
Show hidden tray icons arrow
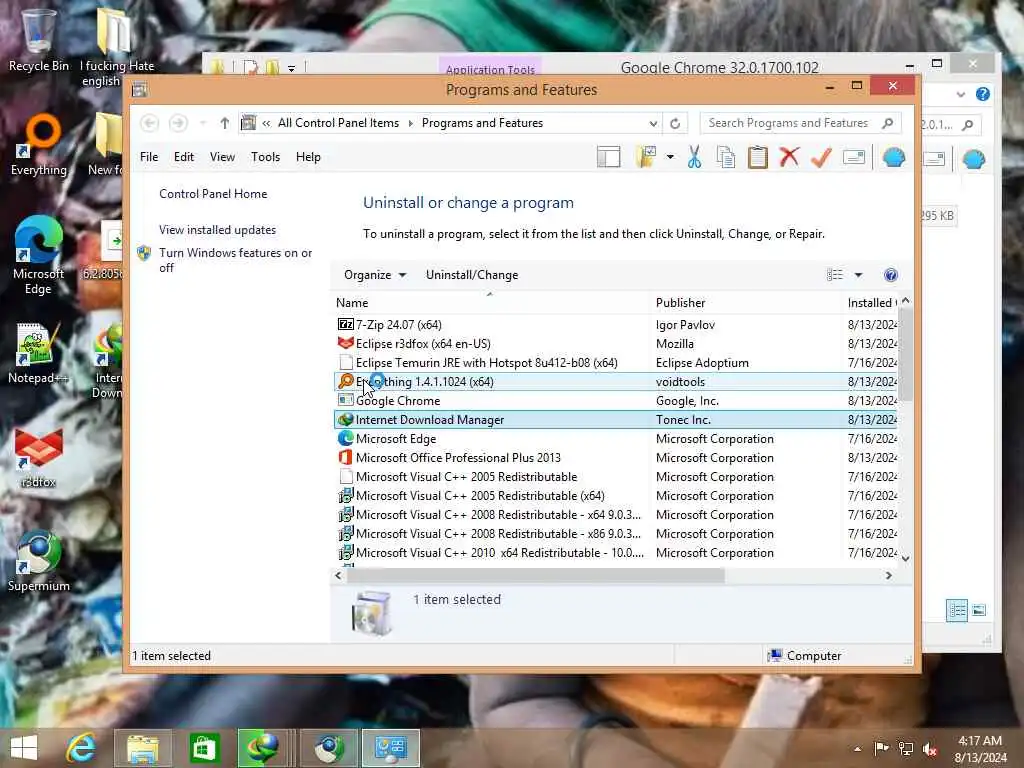coord(857,749)
